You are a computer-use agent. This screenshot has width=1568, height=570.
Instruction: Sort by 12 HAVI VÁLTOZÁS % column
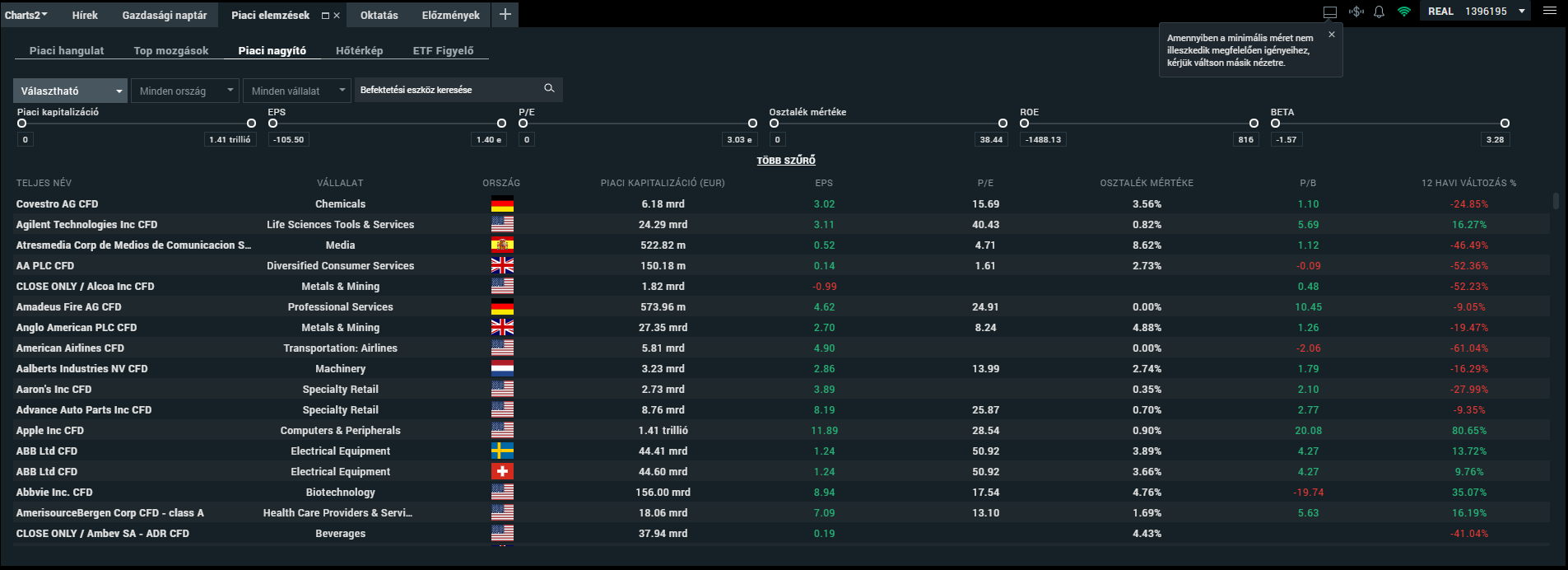click(x=1468, y=183)
